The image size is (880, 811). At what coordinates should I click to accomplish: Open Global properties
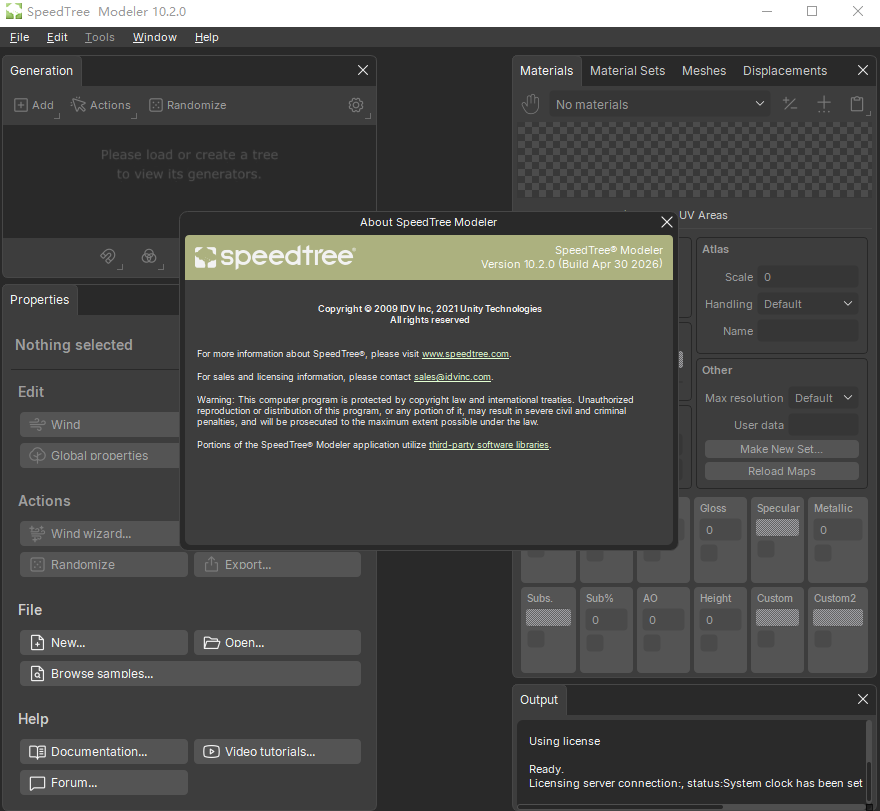[x=100, y=455]
